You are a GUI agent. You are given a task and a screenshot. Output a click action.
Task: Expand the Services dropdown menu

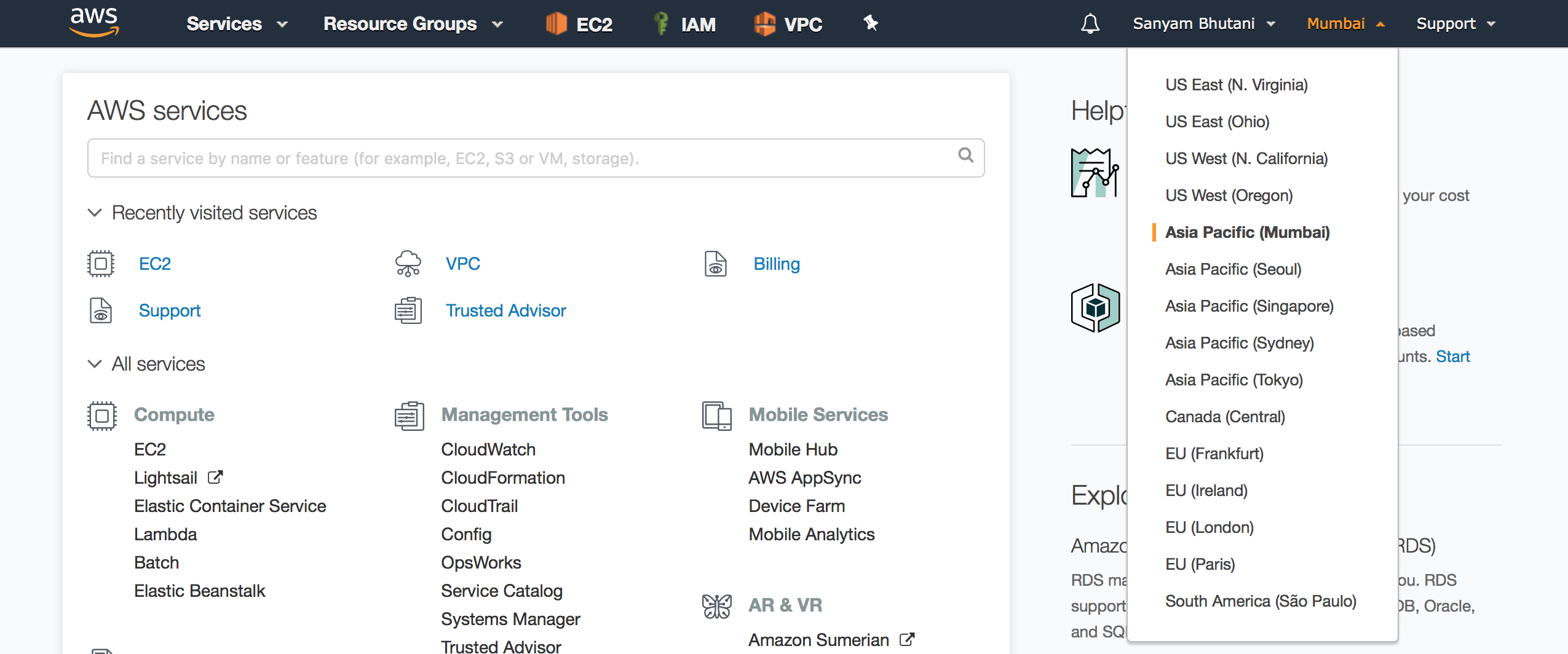pyautogui.click(x=237, y=24)
